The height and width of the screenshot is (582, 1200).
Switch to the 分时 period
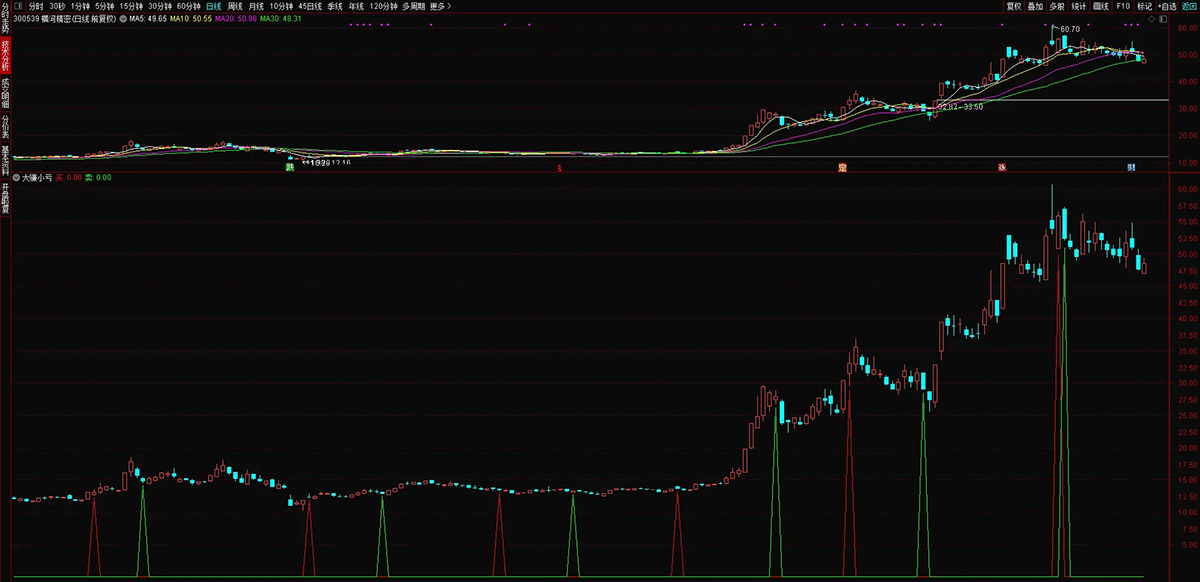coord(36,6)
